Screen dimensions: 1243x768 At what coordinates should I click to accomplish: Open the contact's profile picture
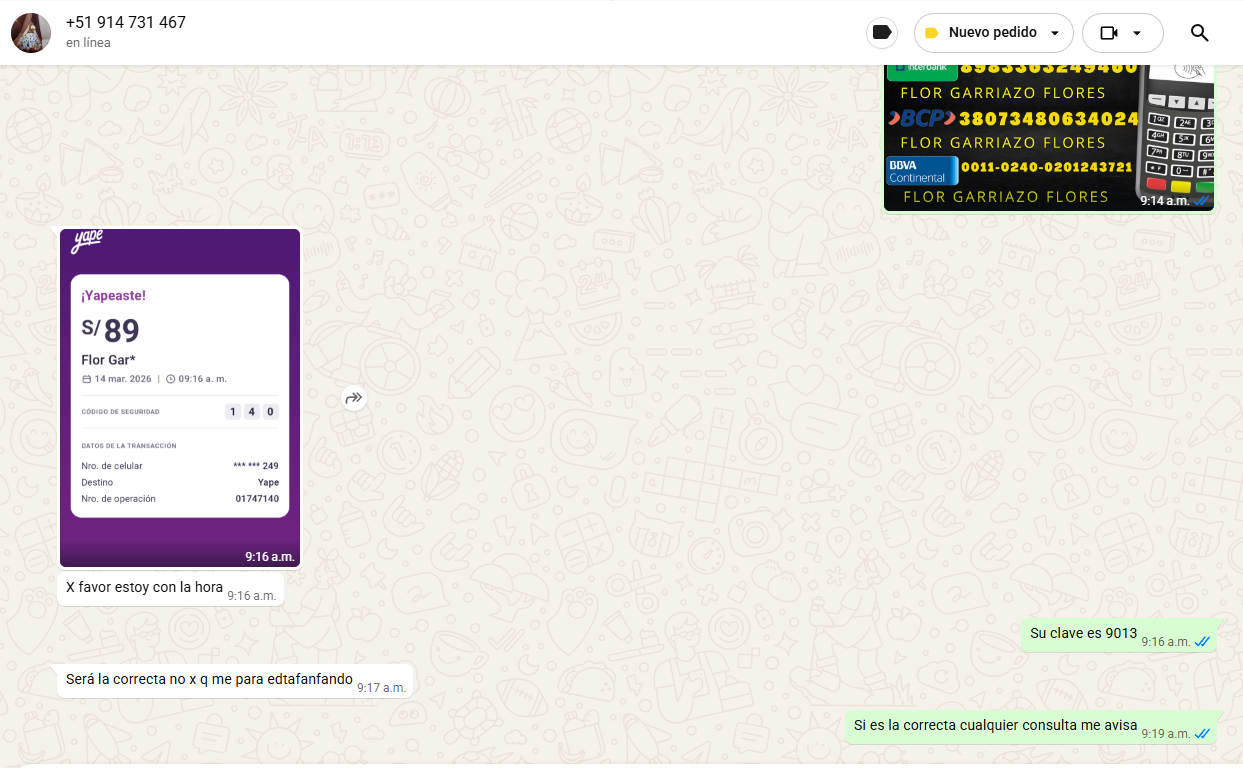(x=31, y=33)
